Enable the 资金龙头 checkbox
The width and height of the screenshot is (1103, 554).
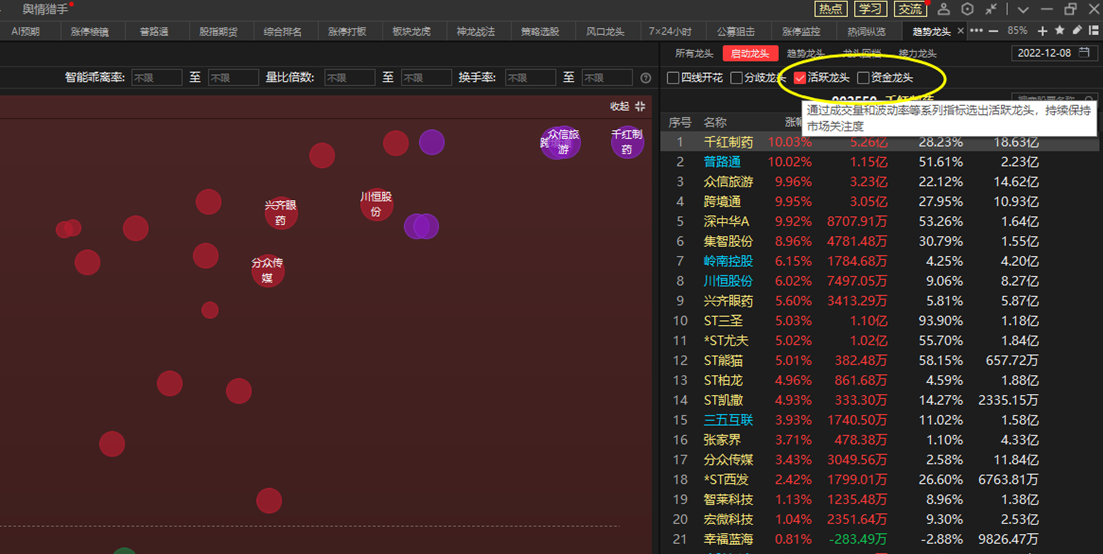(863, 78)
